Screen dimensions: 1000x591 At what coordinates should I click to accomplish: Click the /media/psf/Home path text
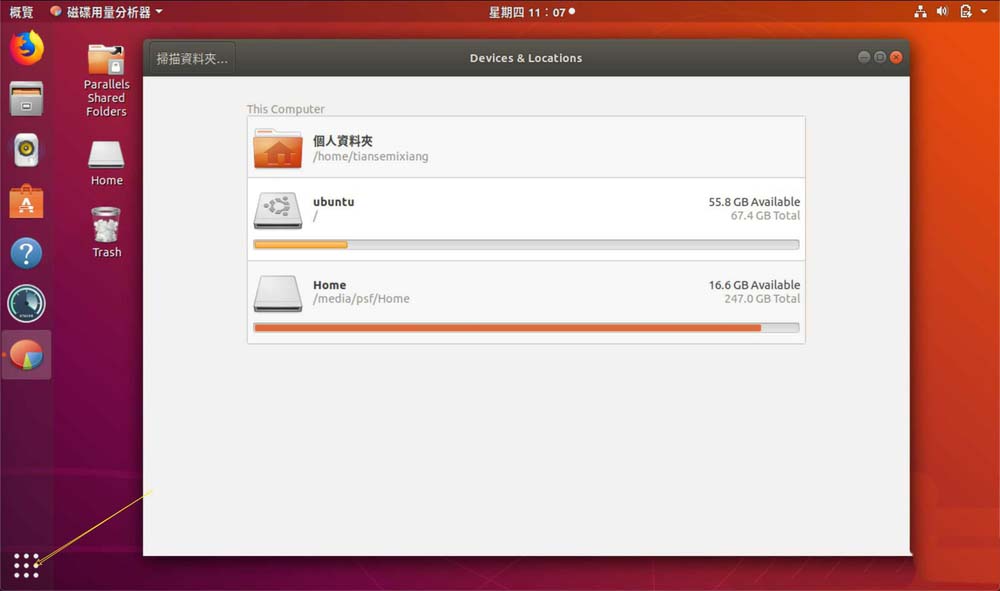361,298
